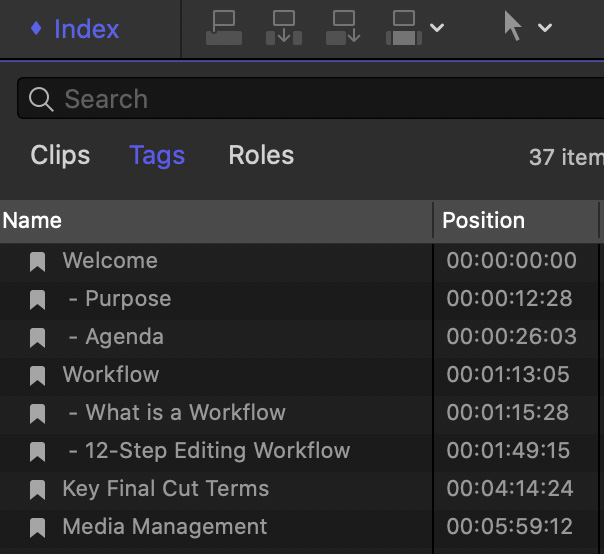This screenshot has width=604, height=554.
Task: Switch to the Clips tab
Action: (x=60, y=155)
